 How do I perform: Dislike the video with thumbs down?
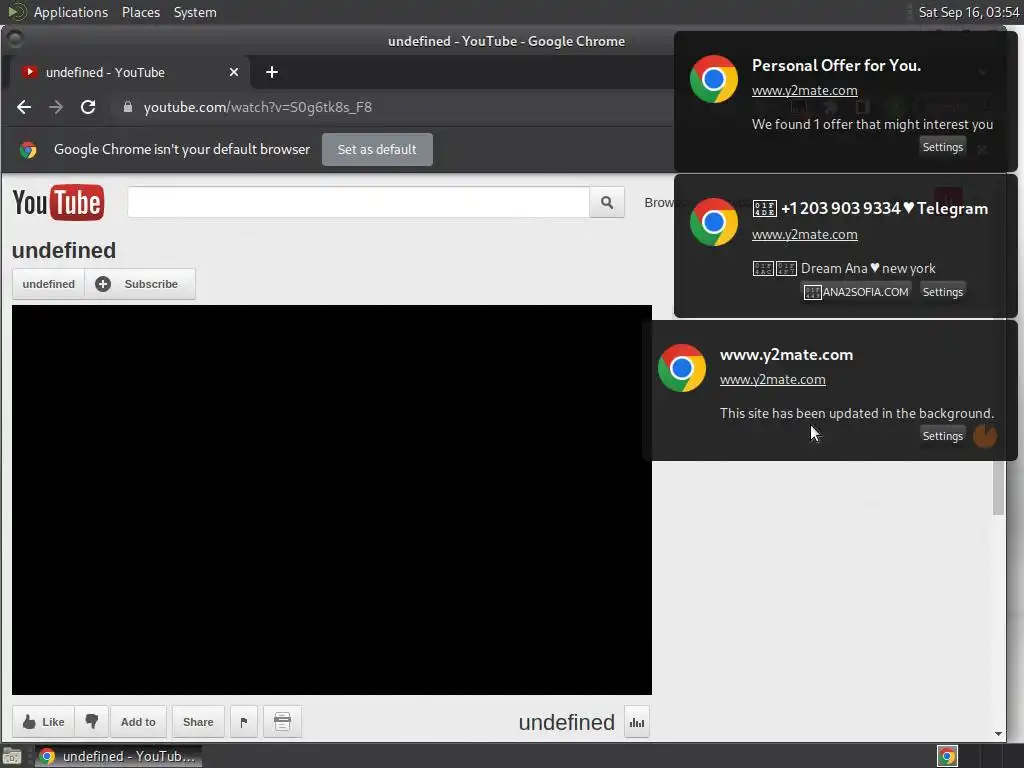coord(91,722)
